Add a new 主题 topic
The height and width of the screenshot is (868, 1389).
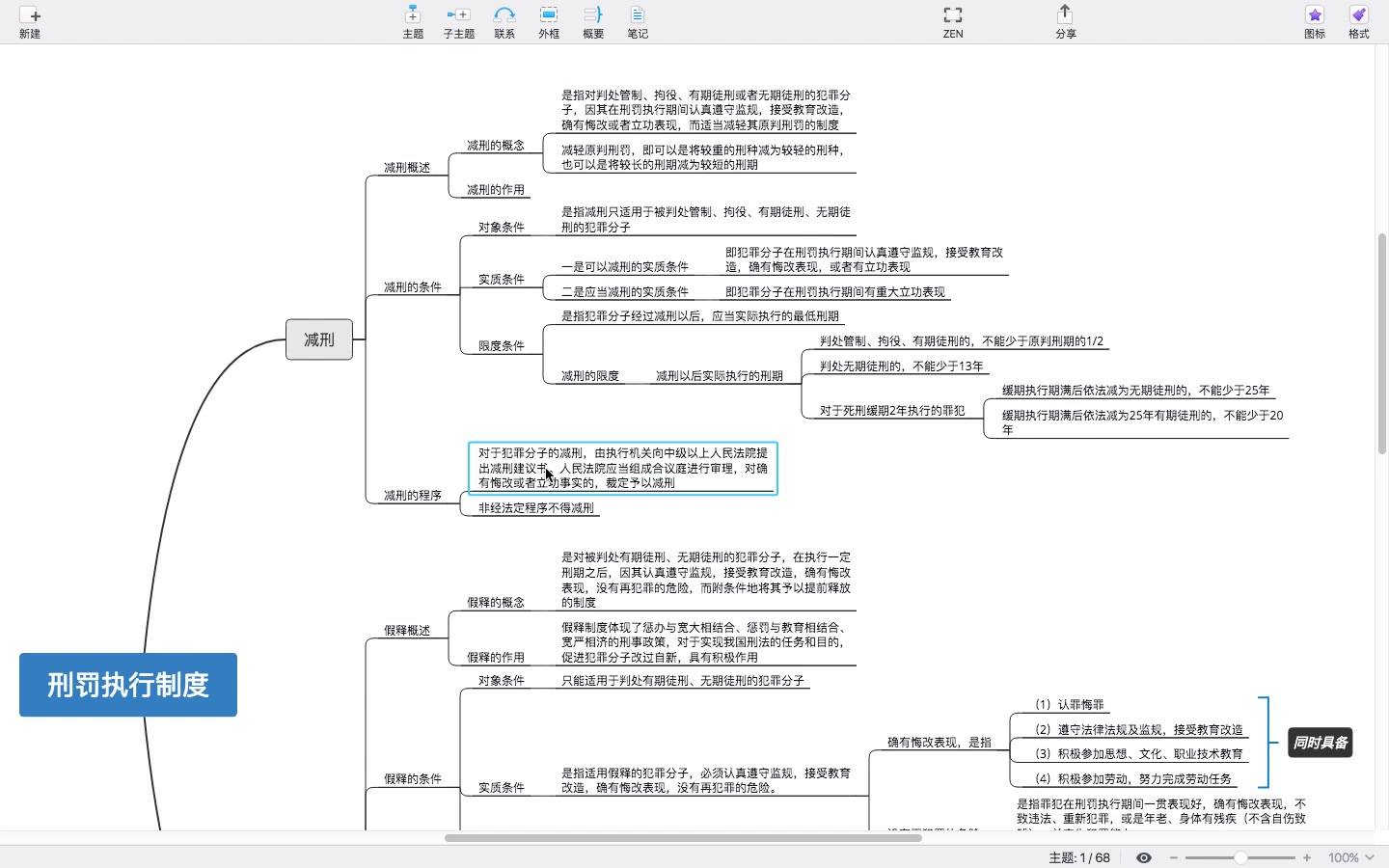pyautogui.click(x=413, y=22)
